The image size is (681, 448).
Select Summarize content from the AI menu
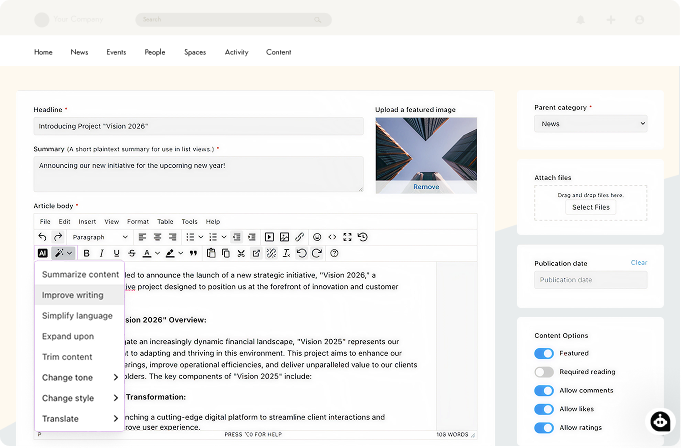tap(79, 274)
